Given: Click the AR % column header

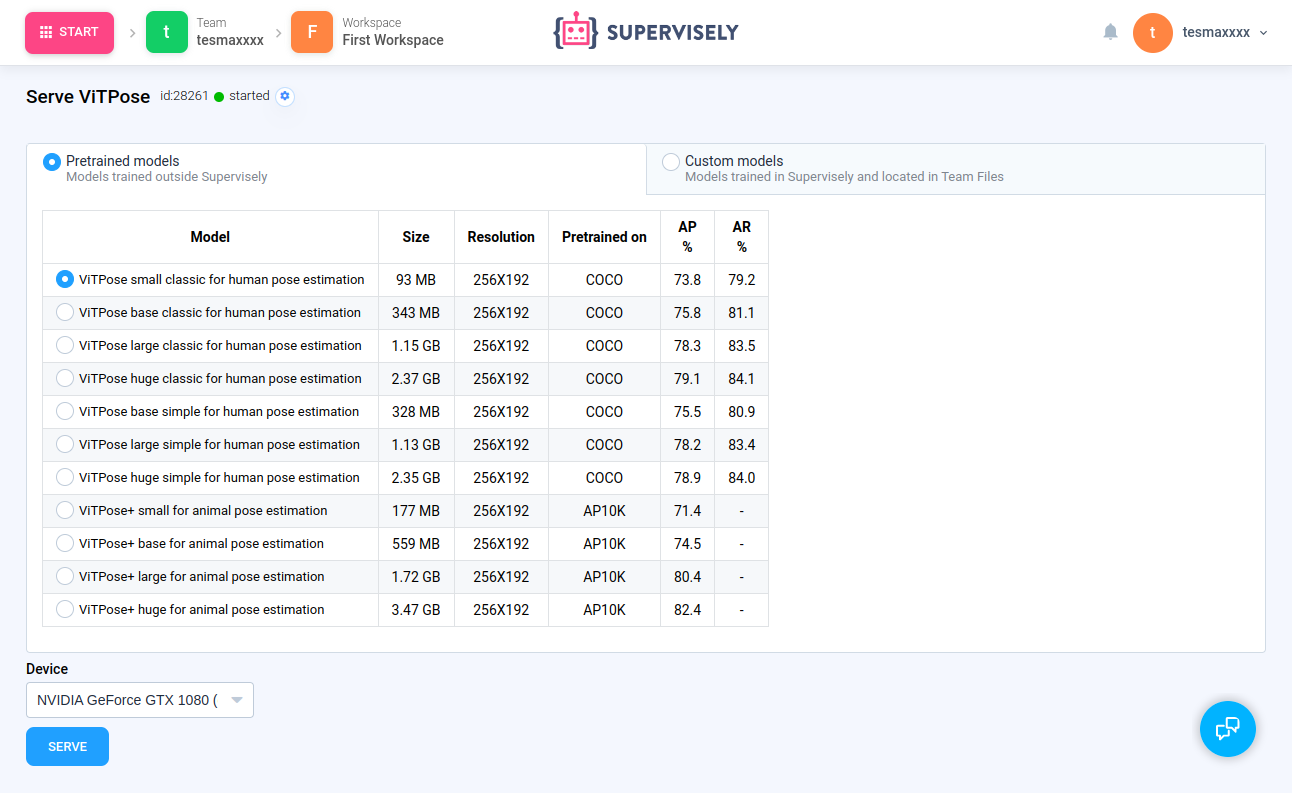Looking at the screenshot, I should coord(741,237).
